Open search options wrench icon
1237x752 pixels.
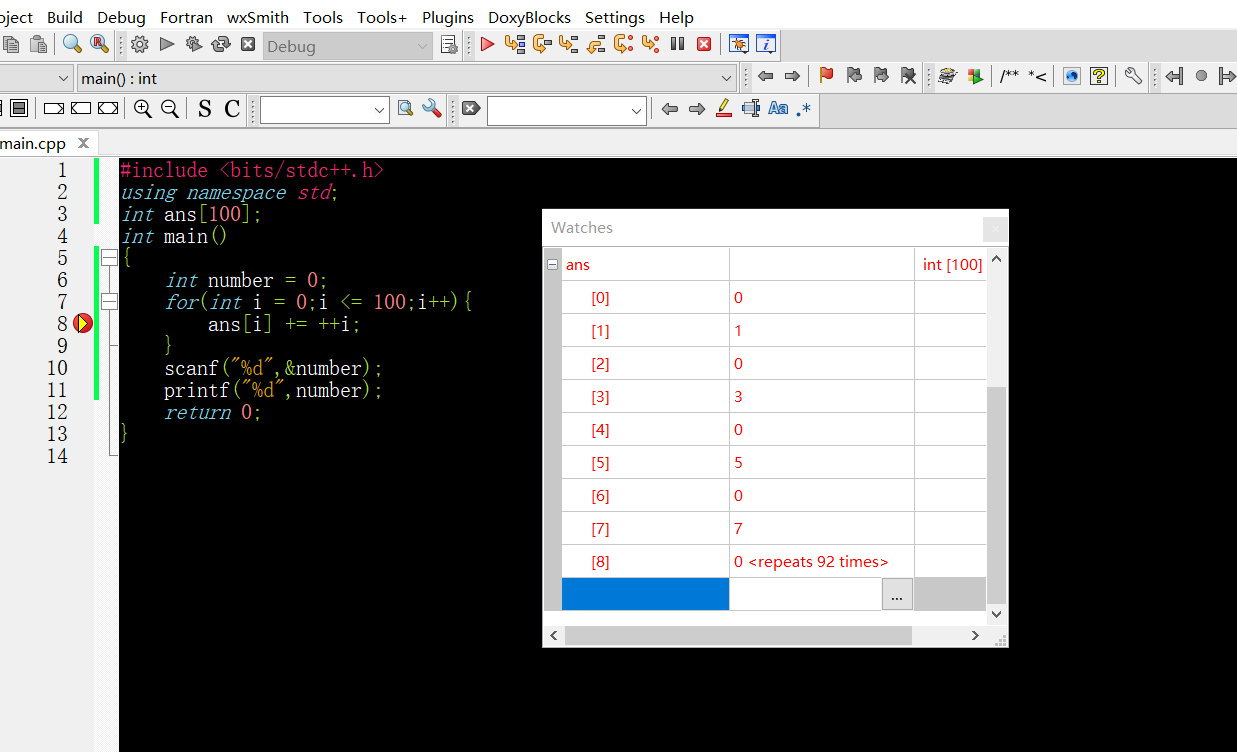click(432, 109)
